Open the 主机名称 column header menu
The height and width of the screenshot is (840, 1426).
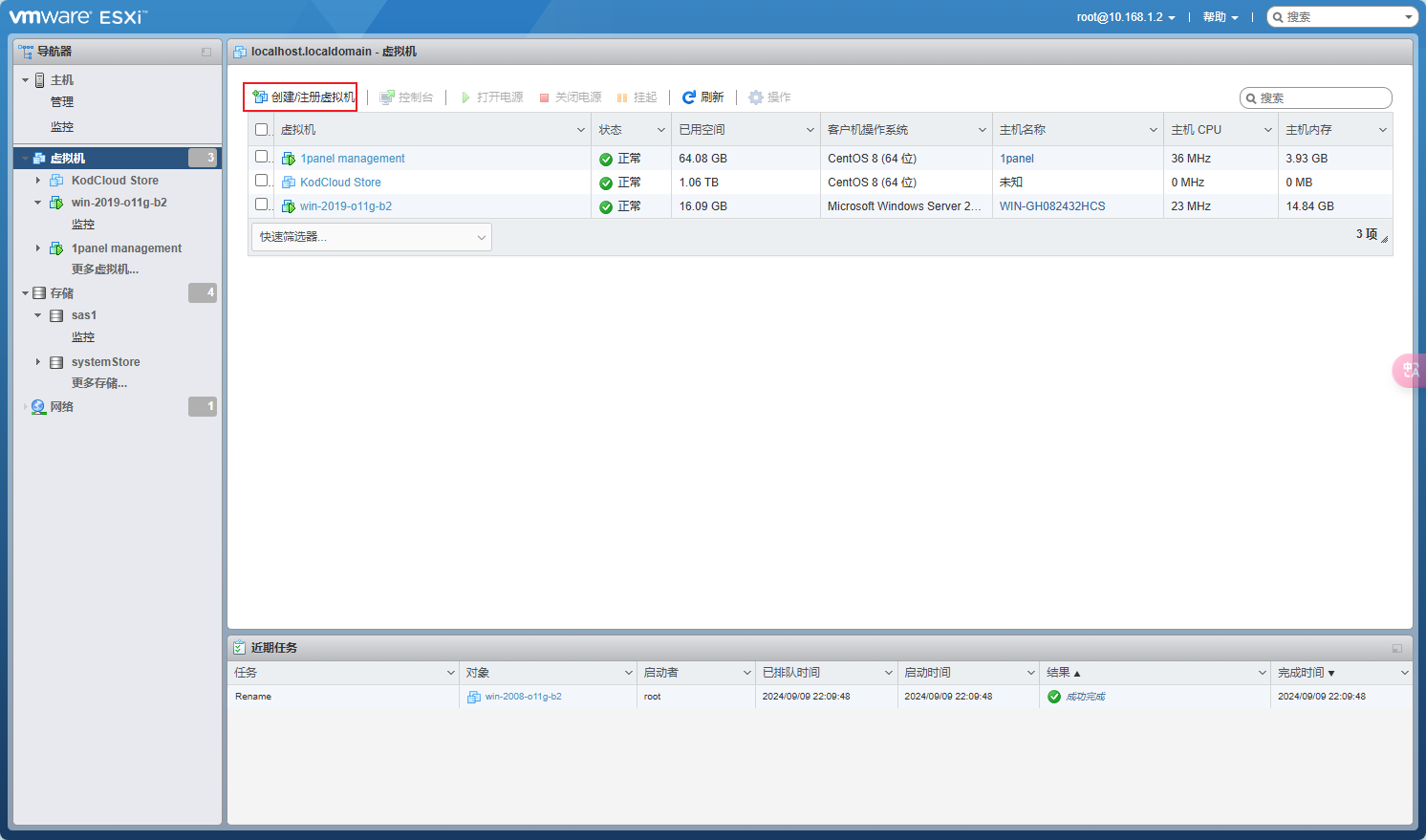(1154, 130)
